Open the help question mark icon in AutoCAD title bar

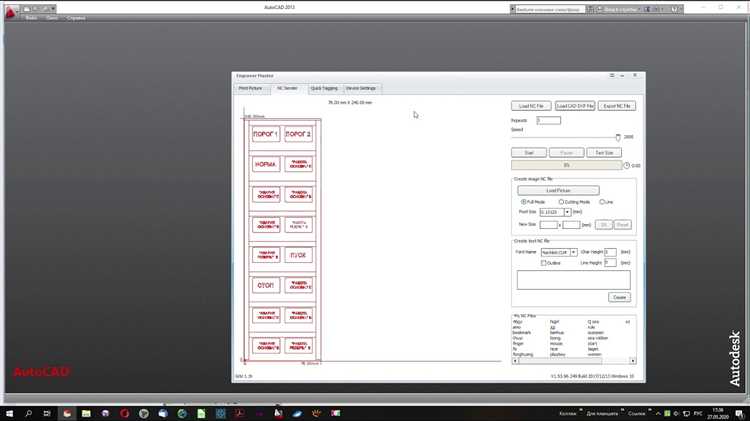[674, 9]
